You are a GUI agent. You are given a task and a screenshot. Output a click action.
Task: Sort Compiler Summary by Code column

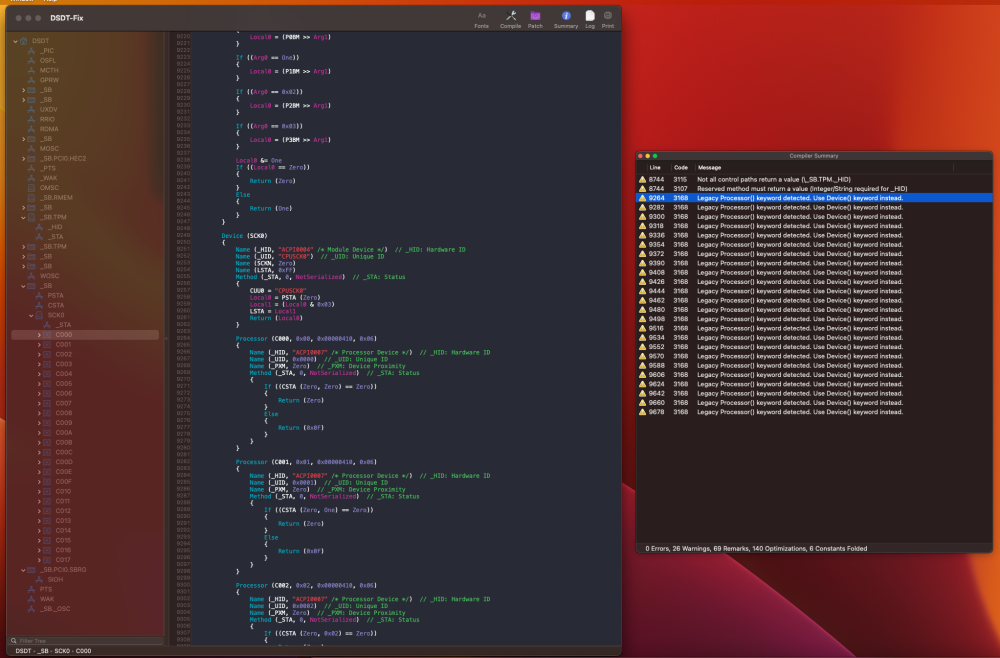(x=680, y=168)
